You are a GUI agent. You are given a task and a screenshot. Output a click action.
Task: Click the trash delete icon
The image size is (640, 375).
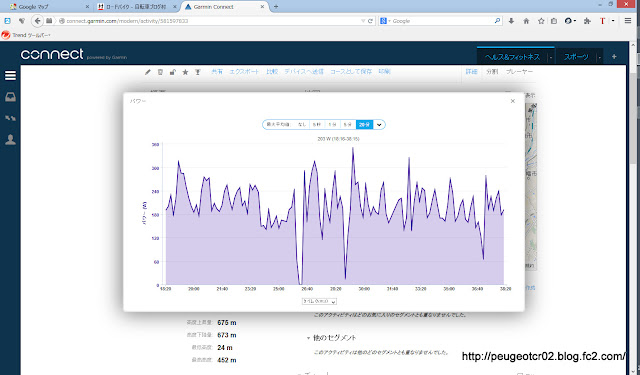[160, 72]
